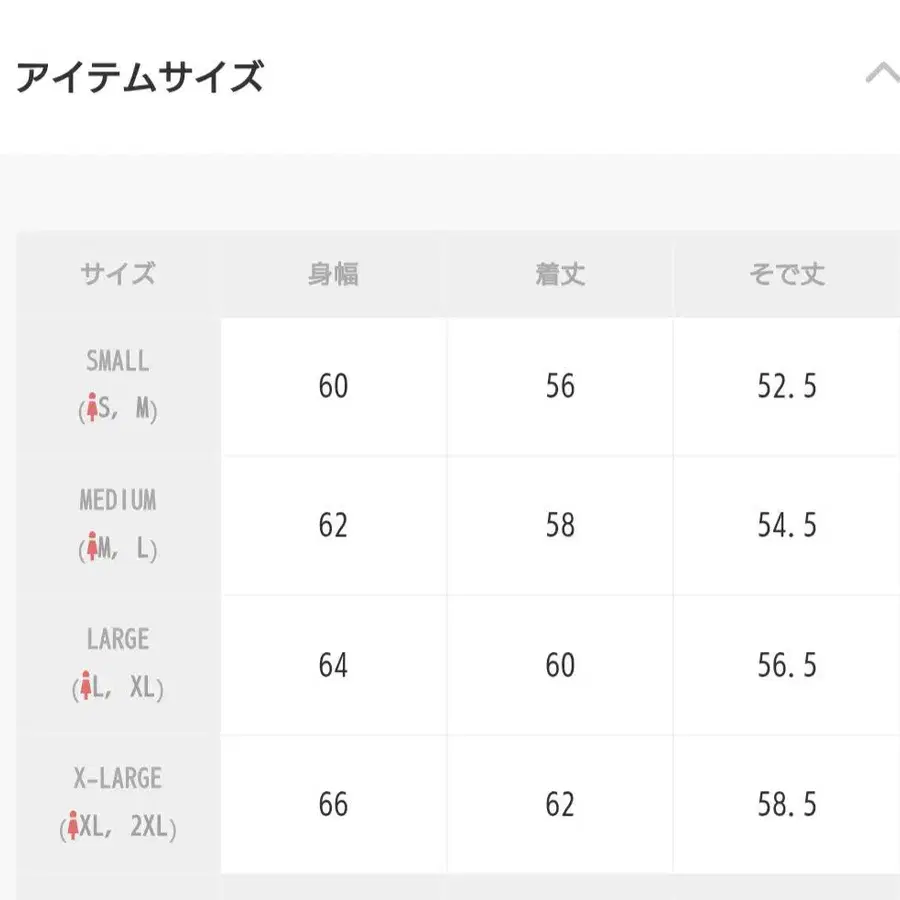The image size is (900, 900).
Task: Select the 着丈 column header
Action: [562, 273]
